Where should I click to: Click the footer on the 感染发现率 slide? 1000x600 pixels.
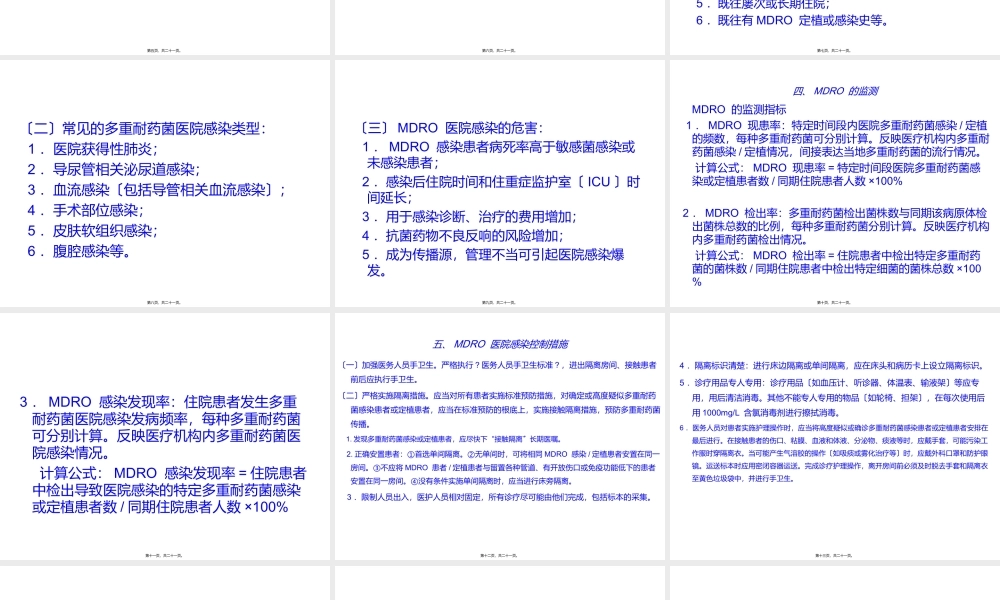coord(165,556)
